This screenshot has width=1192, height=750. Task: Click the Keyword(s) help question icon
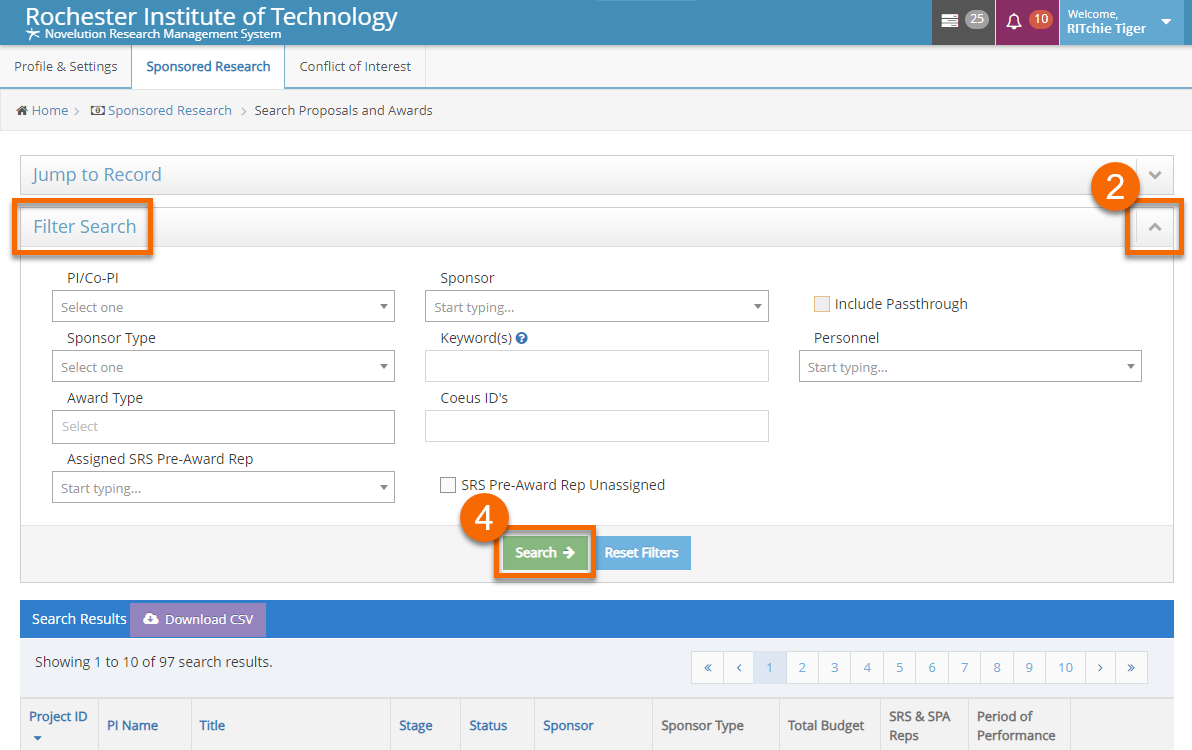pos(522,338)
